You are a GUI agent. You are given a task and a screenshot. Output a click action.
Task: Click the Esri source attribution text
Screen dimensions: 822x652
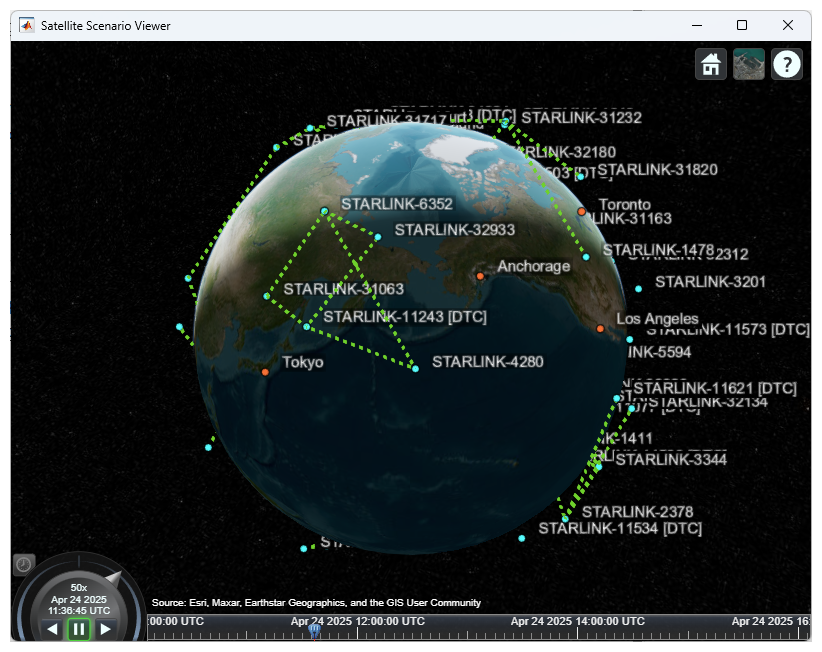point(316,603)
